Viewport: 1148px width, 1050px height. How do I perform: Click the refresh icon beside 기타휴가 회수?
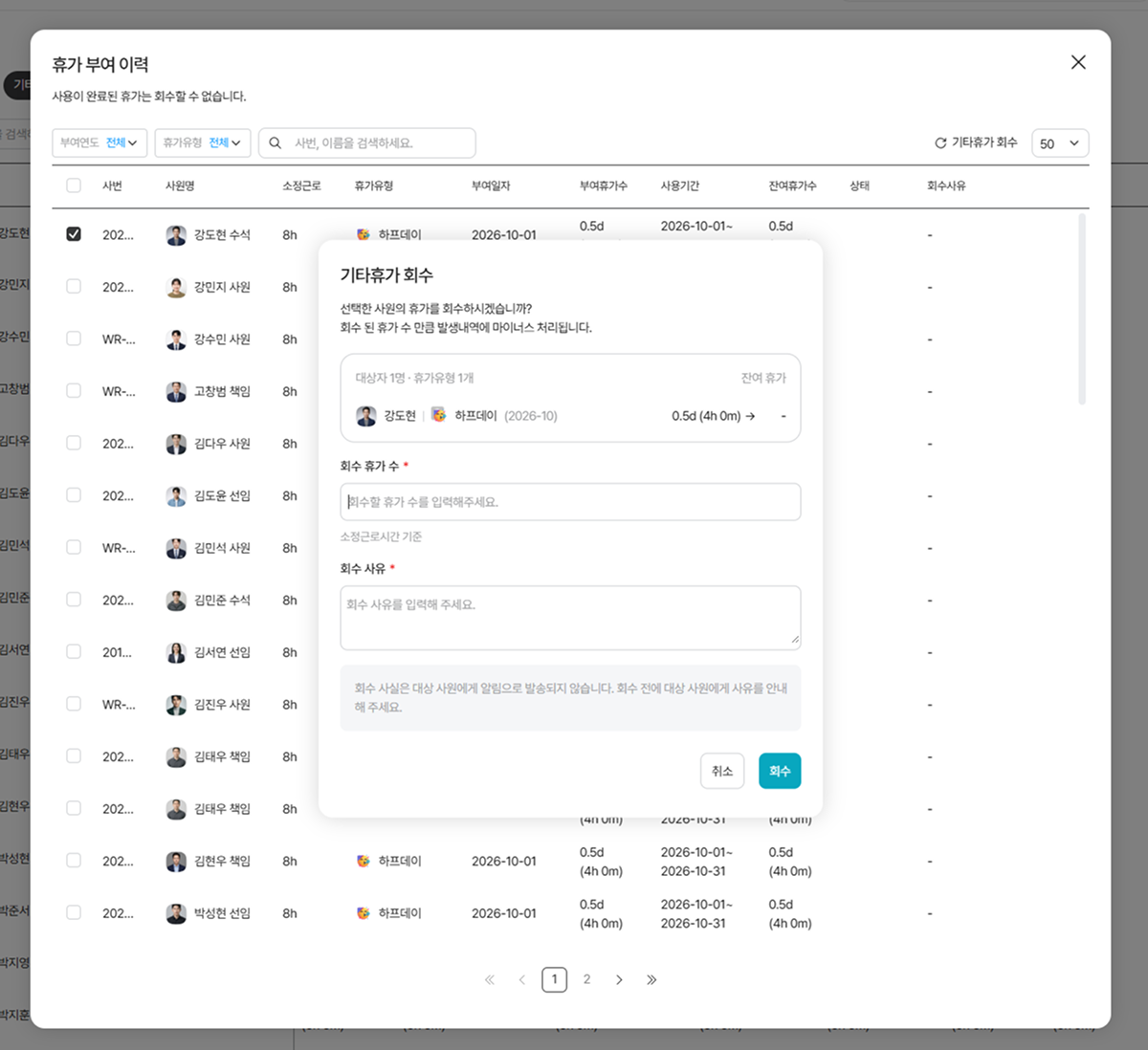(x=940, y=143)
